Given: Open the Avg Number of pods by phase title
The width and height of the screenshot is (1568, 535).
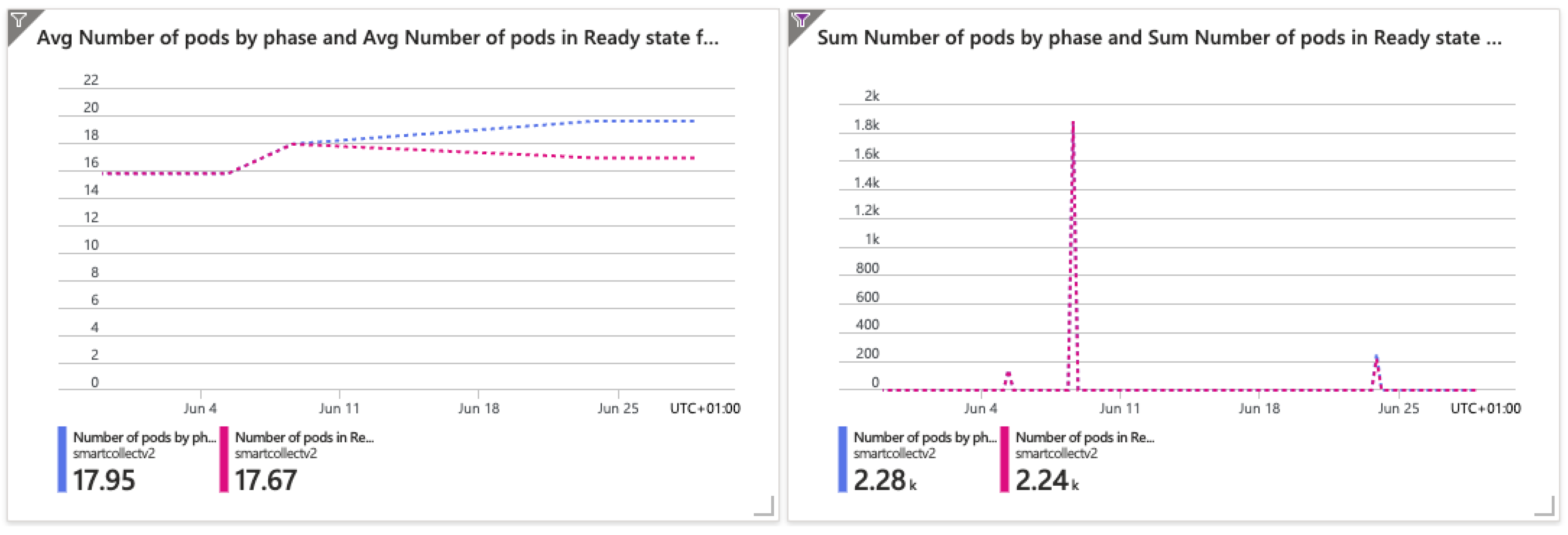Looking at the screenshot, I should 377,38.
